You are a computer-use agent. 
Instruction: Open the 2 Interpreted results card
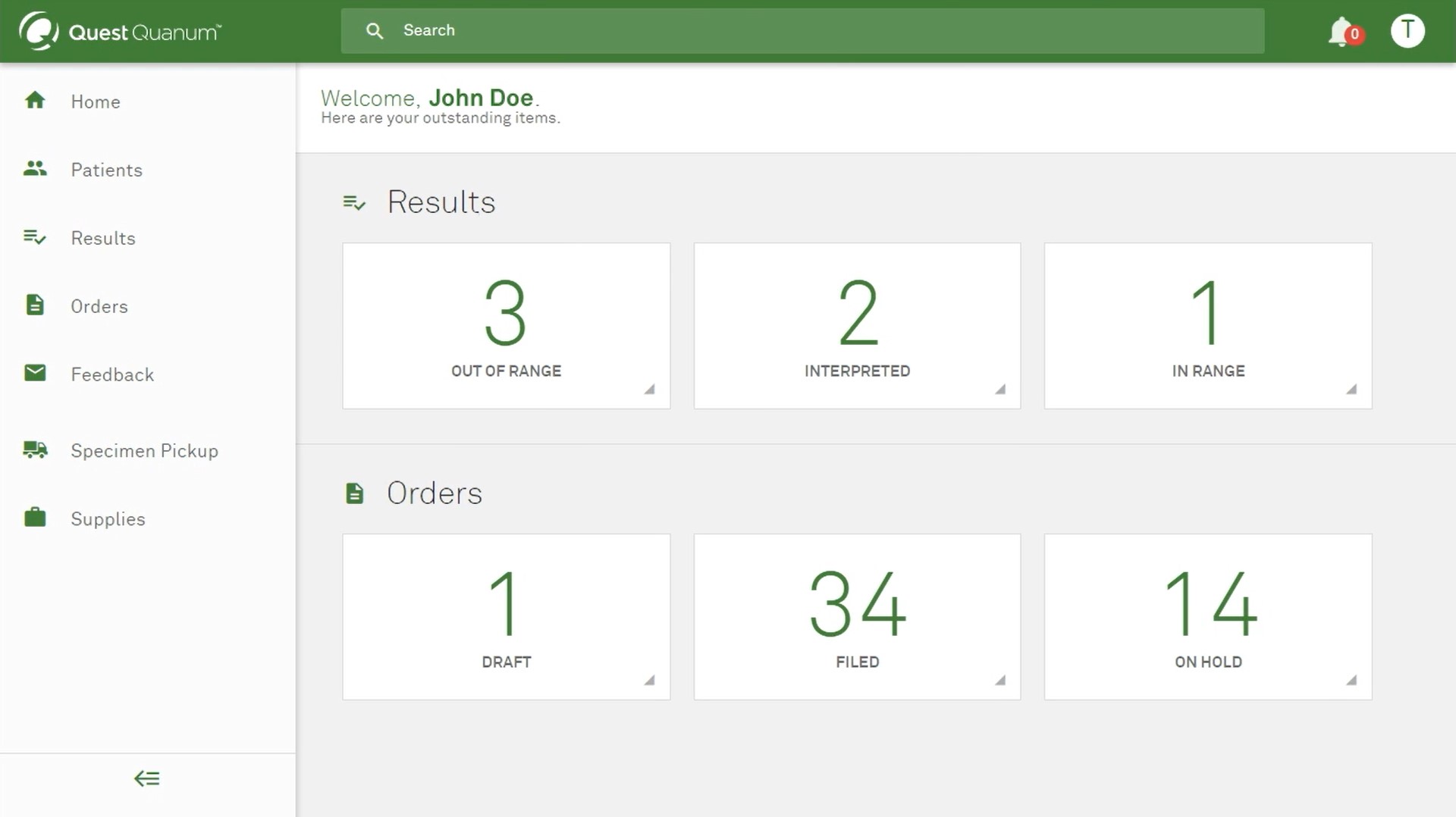pyautogui.click(x=857, y=326)
